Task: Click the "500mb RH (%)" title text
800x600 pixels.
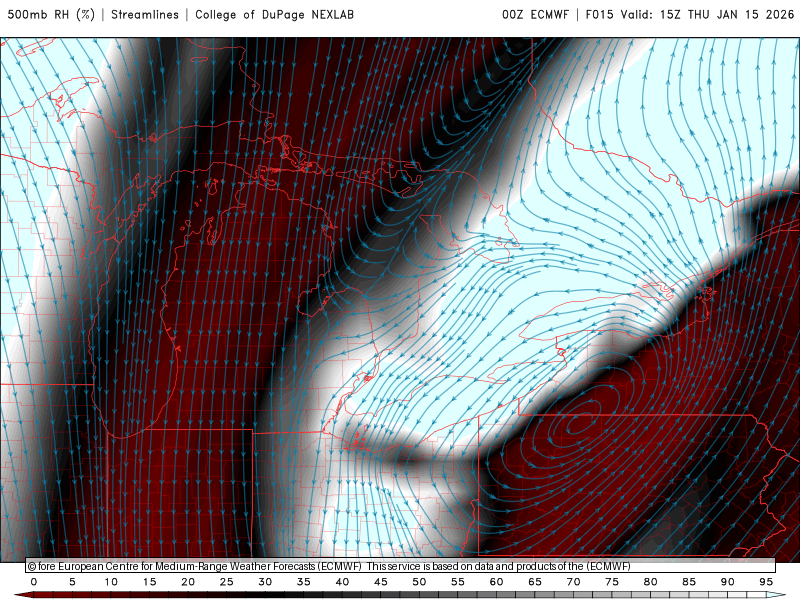Action: tap(51, 14)
